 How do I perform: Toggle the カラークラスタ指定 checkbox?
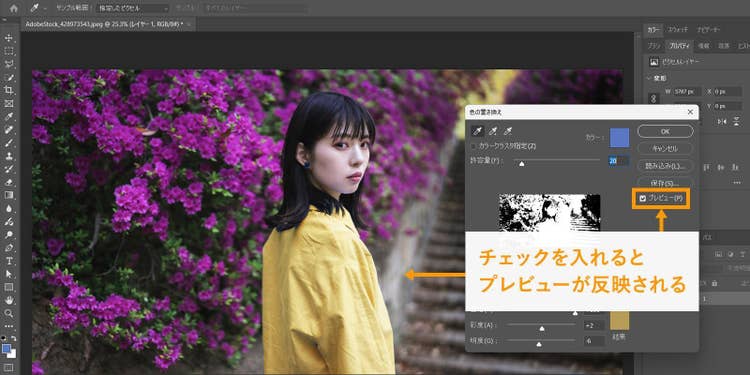(474, 146)
